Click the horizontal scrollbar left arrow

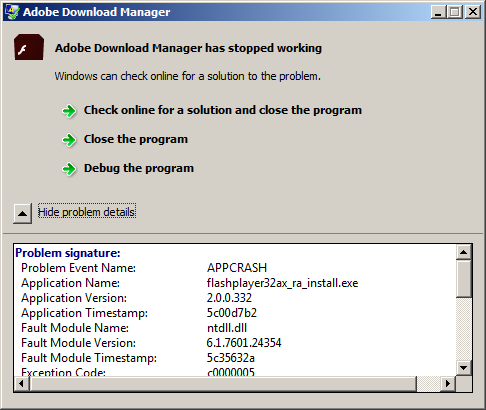22,383
